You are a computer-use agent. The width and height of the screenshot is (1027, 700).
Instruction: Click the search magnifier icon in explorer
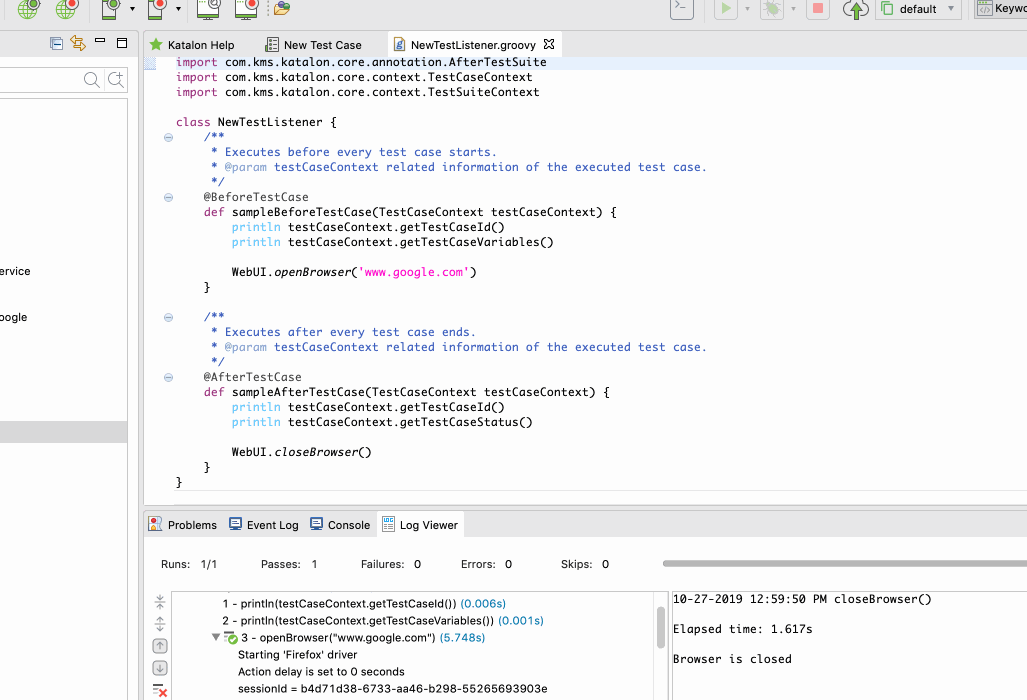(92, 80)
